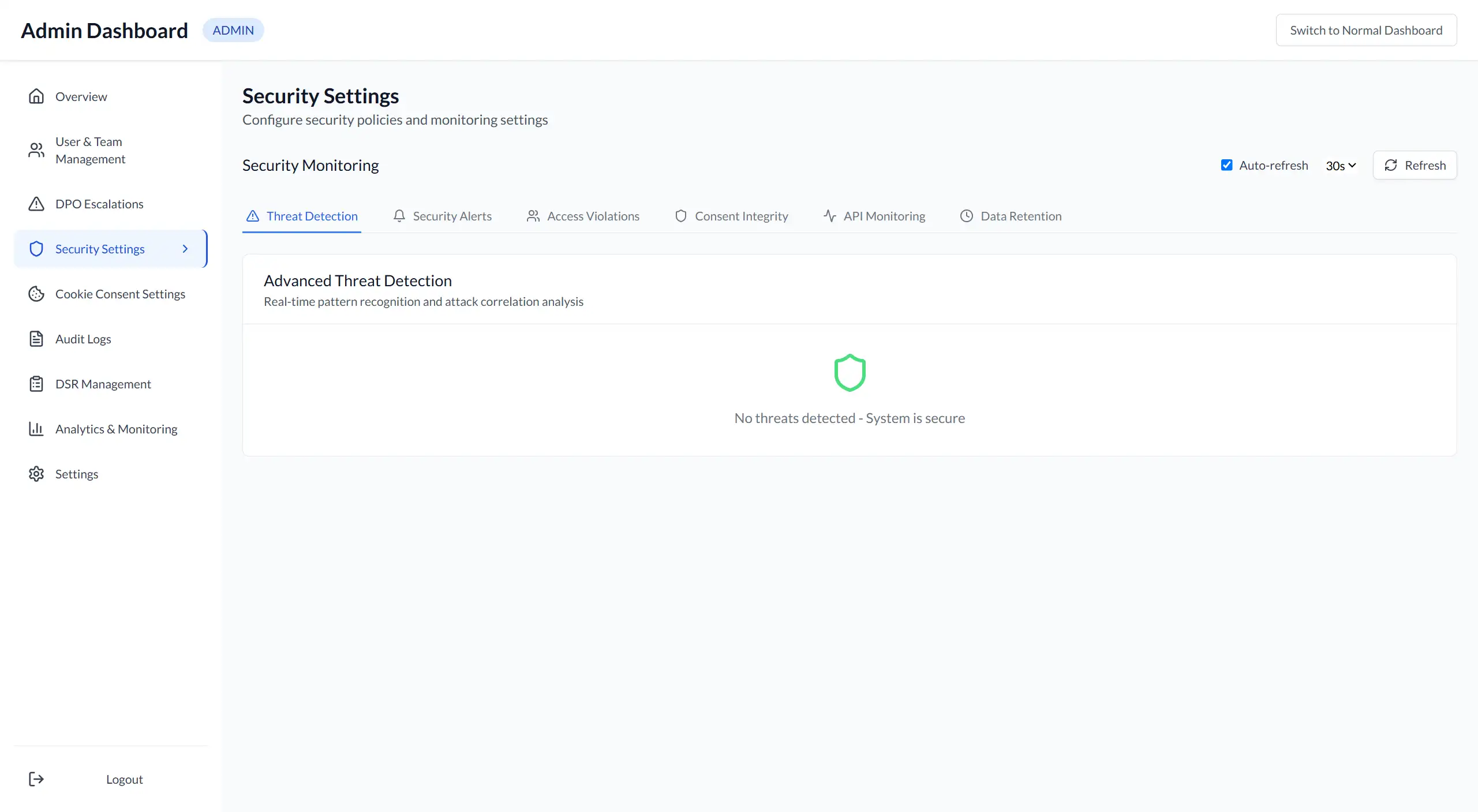Screen dimensions: 1478x812
Task: Switch to the Security Alerts tab
Action: [452, 216]
